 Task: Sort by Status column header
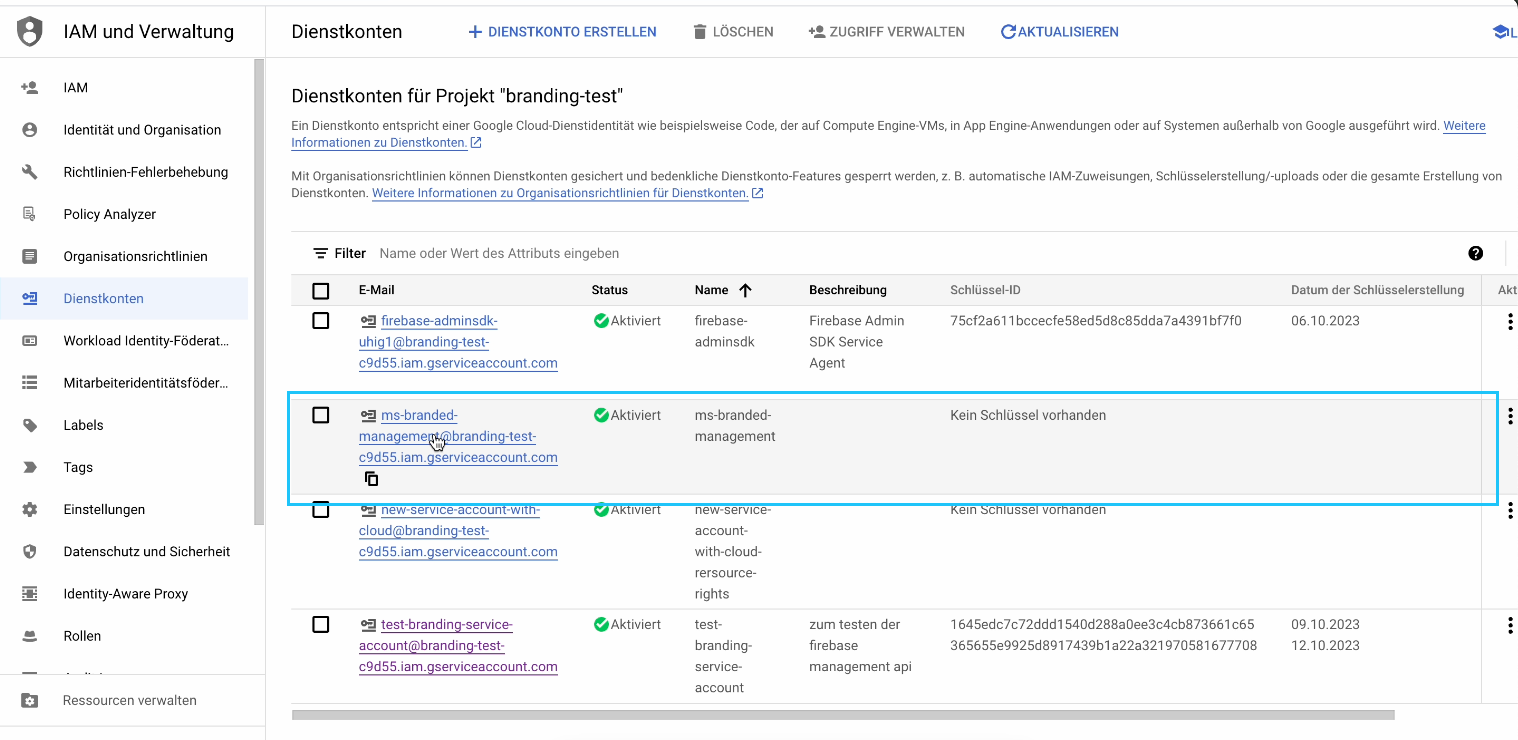[x=609, y=290]
